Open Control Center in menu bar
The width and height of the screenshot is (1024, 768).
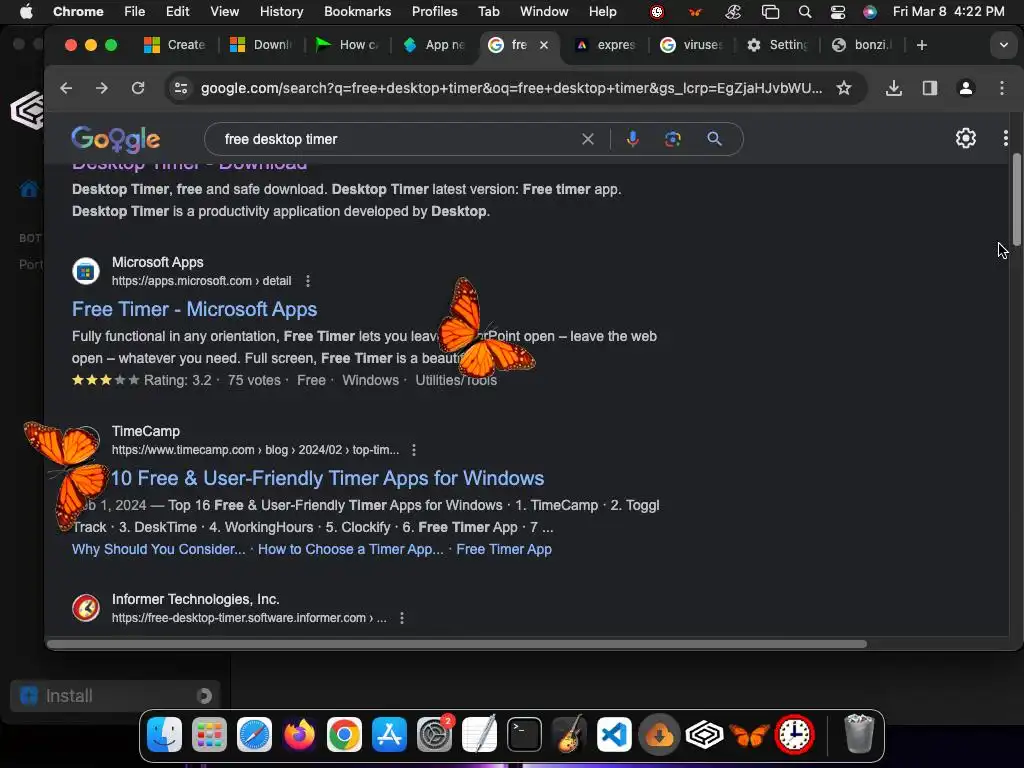[838, 12]
